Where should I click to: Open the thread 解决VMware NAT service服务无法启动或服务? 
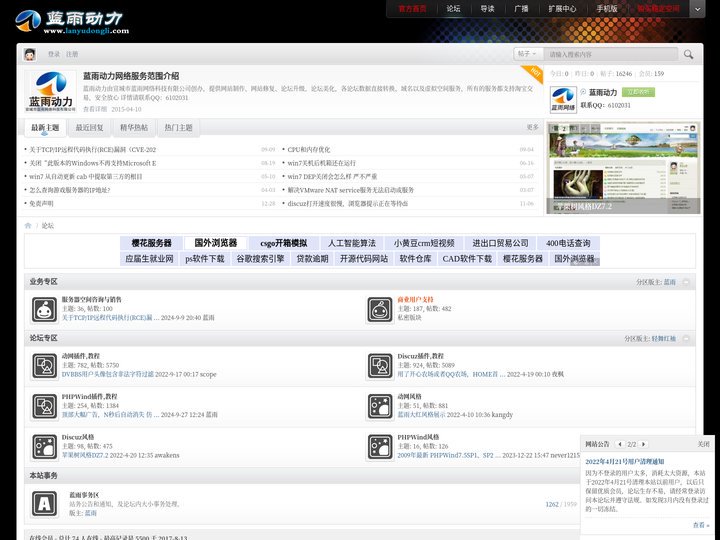pos(351,190)
